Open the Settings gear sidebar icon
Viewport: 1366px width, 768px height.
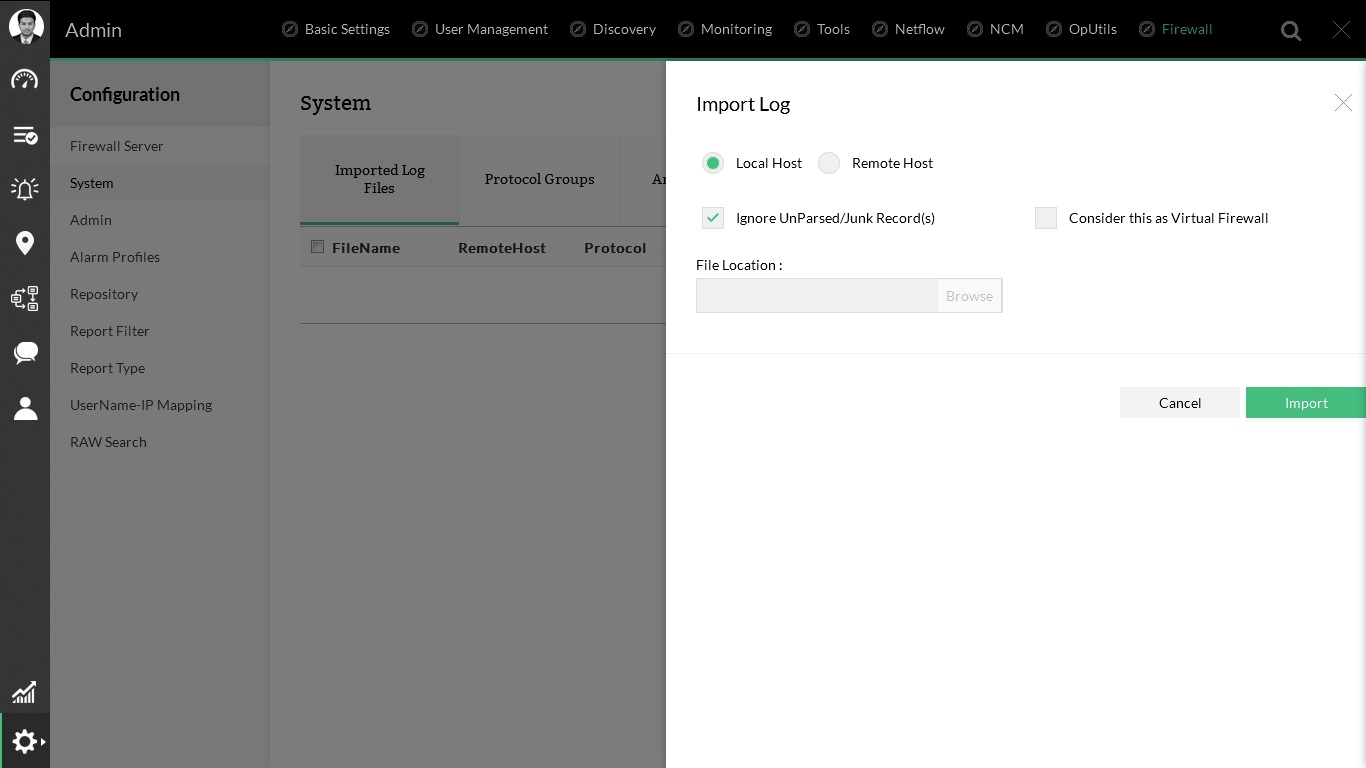25,741
